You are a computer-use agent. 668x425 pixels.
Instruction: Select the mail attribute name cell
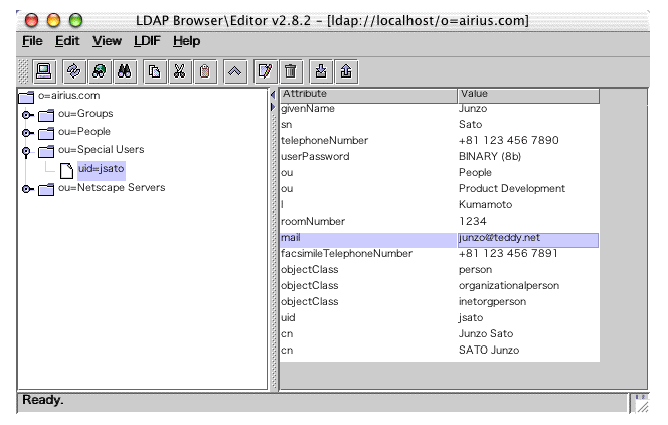[x=369, y=238]
